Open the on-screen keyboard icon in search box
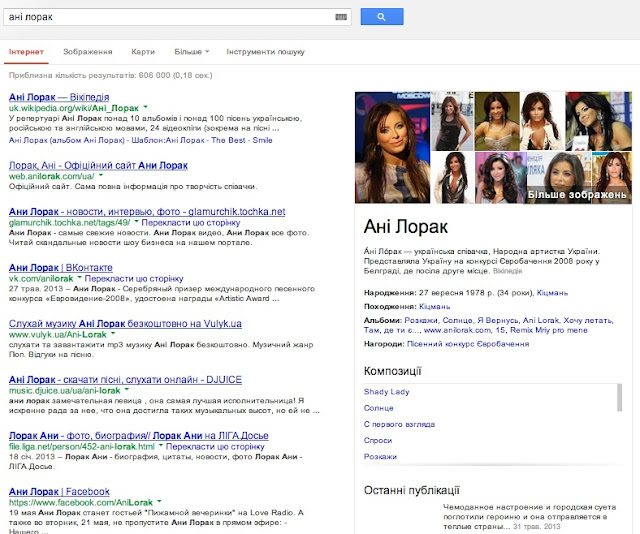The height and width of the screenshot is (534, 640). (341, 17)
